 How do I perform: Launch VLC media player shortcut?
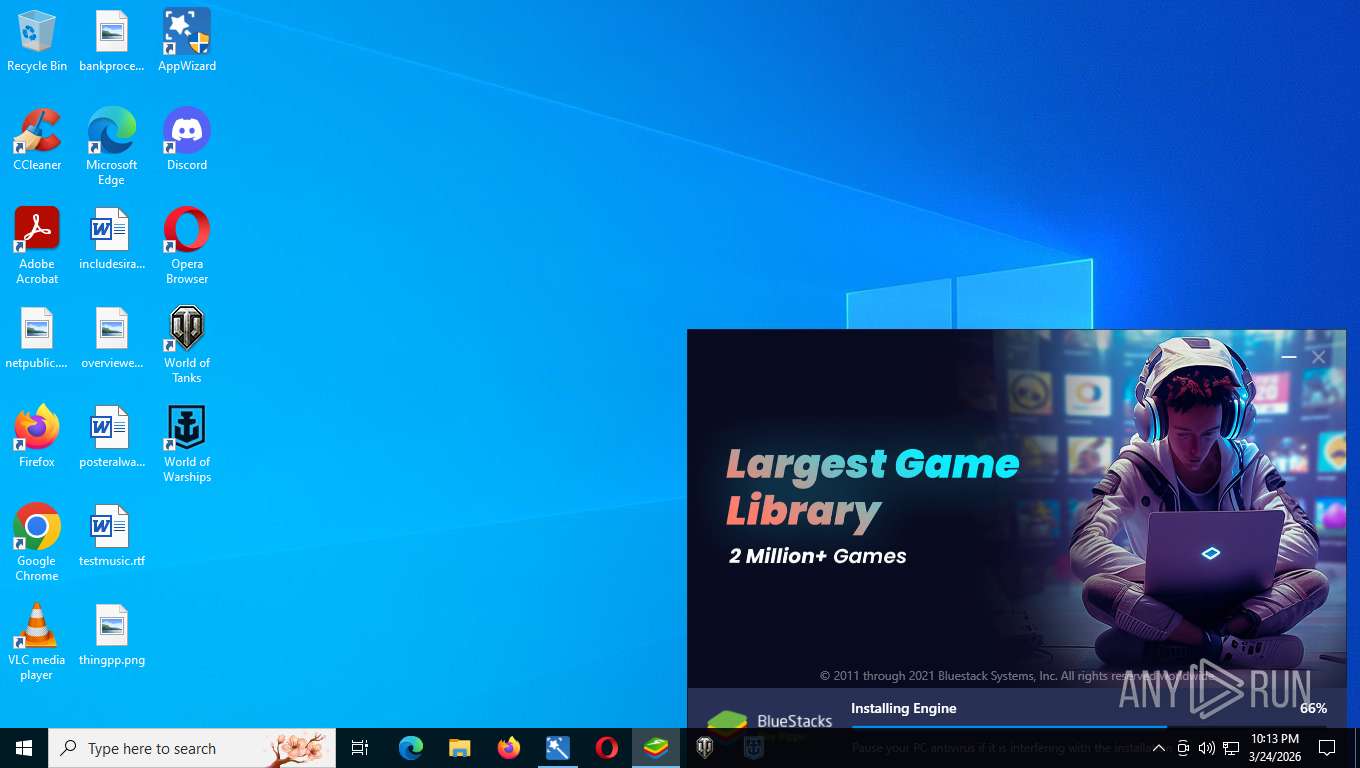point(37,642)
